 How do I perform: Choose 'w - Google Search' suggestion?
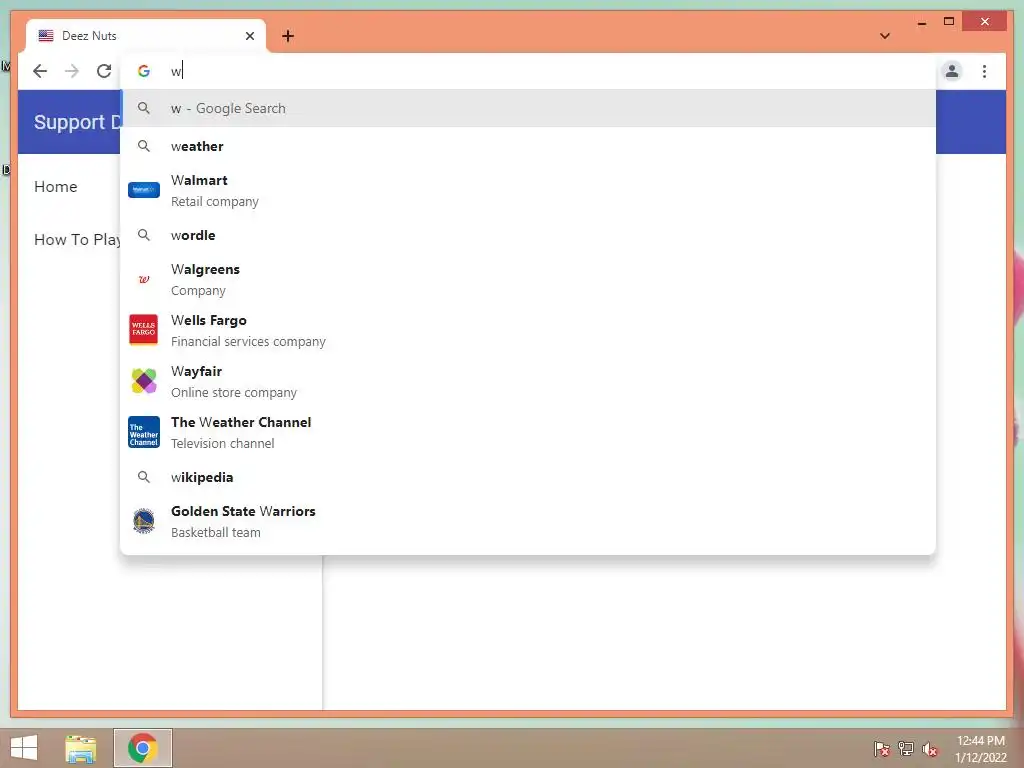click(528, 108)
